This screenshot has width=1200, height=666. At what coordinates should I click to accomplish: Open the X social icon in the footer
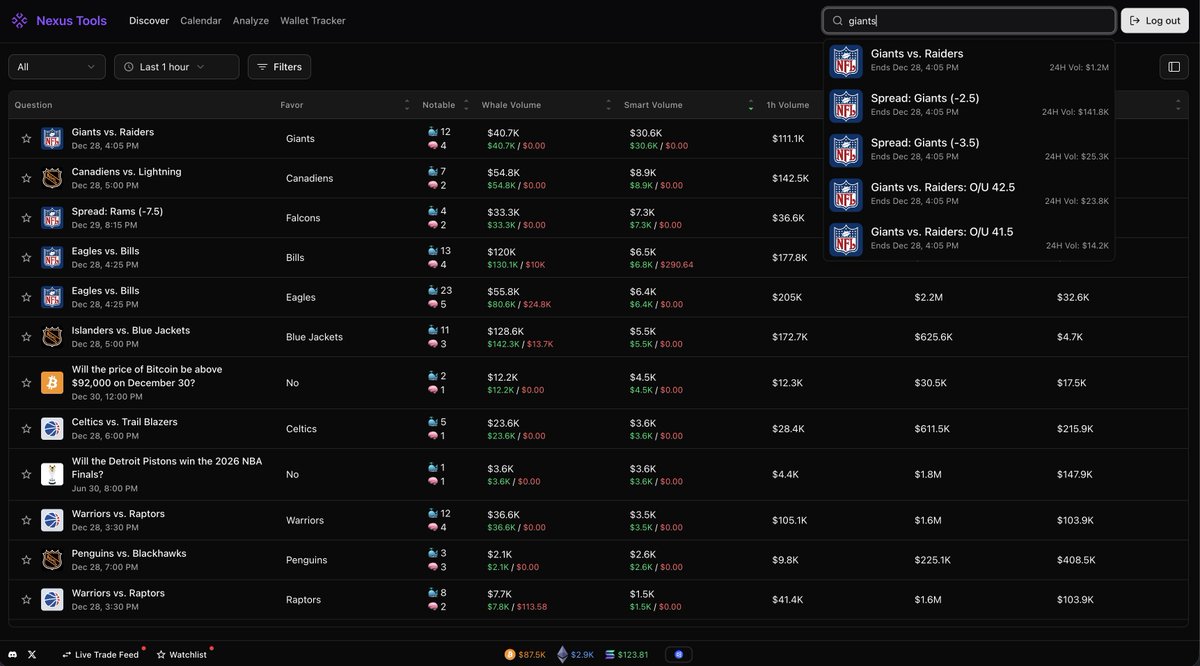[32, 654]
